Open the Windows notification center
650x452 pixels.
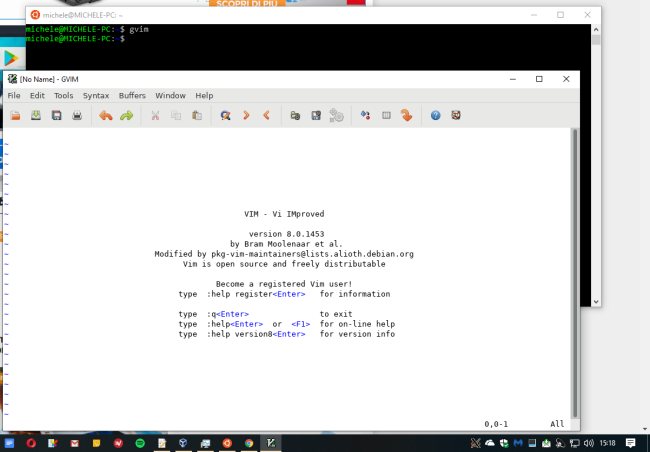[x=631, y=443]
